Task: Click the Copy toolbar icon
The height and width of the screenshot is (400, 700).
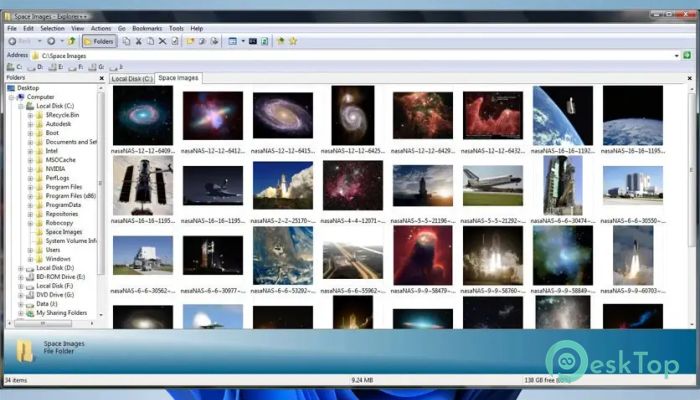Action: click(x=127, y=41)
